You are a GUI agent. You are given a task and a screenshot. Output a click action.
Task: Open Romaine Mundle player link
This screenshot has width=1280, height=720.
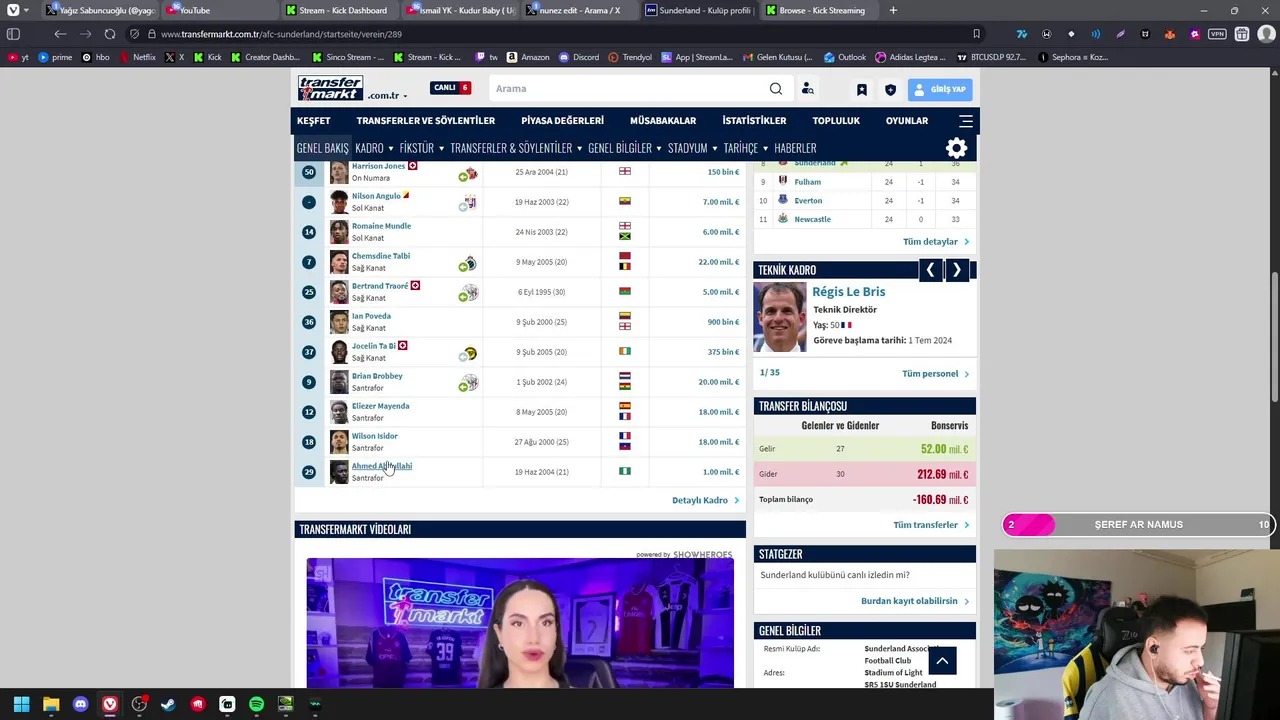click(x=381, y=226)
